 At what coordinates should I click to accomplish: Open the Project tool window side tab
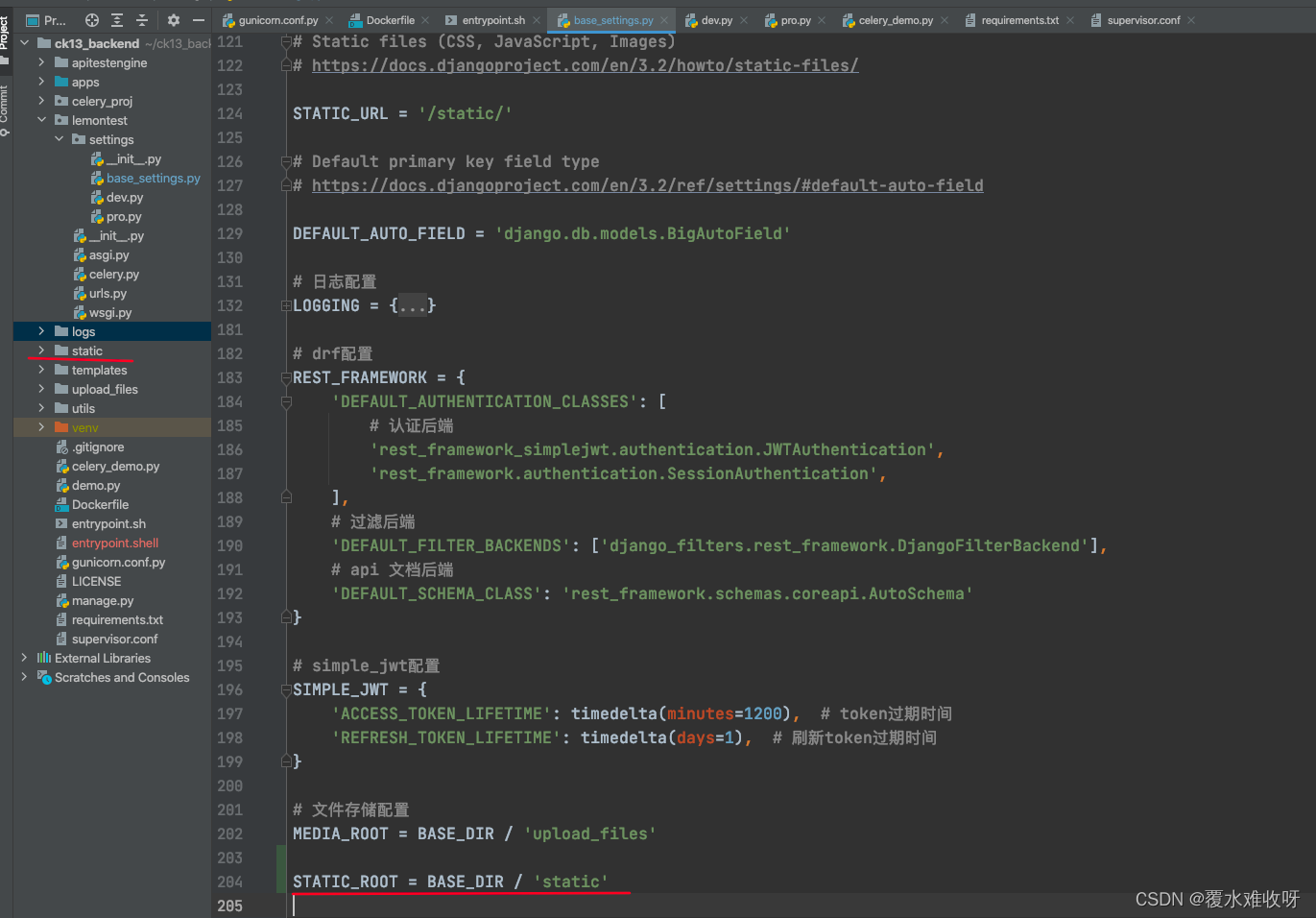pos(5,34)
